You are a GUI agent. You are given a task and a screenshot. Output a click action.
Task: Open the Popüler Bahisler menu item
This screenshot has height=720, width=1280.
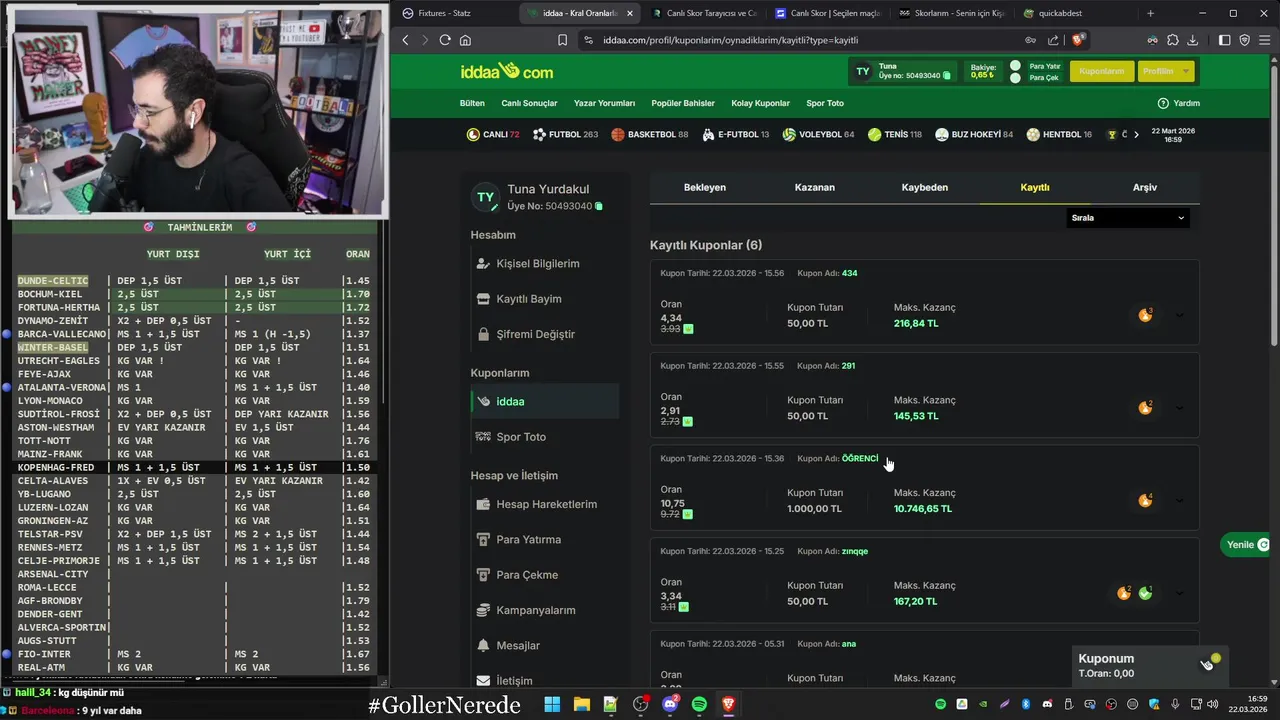pyautogui.click(x=683, y=103)
